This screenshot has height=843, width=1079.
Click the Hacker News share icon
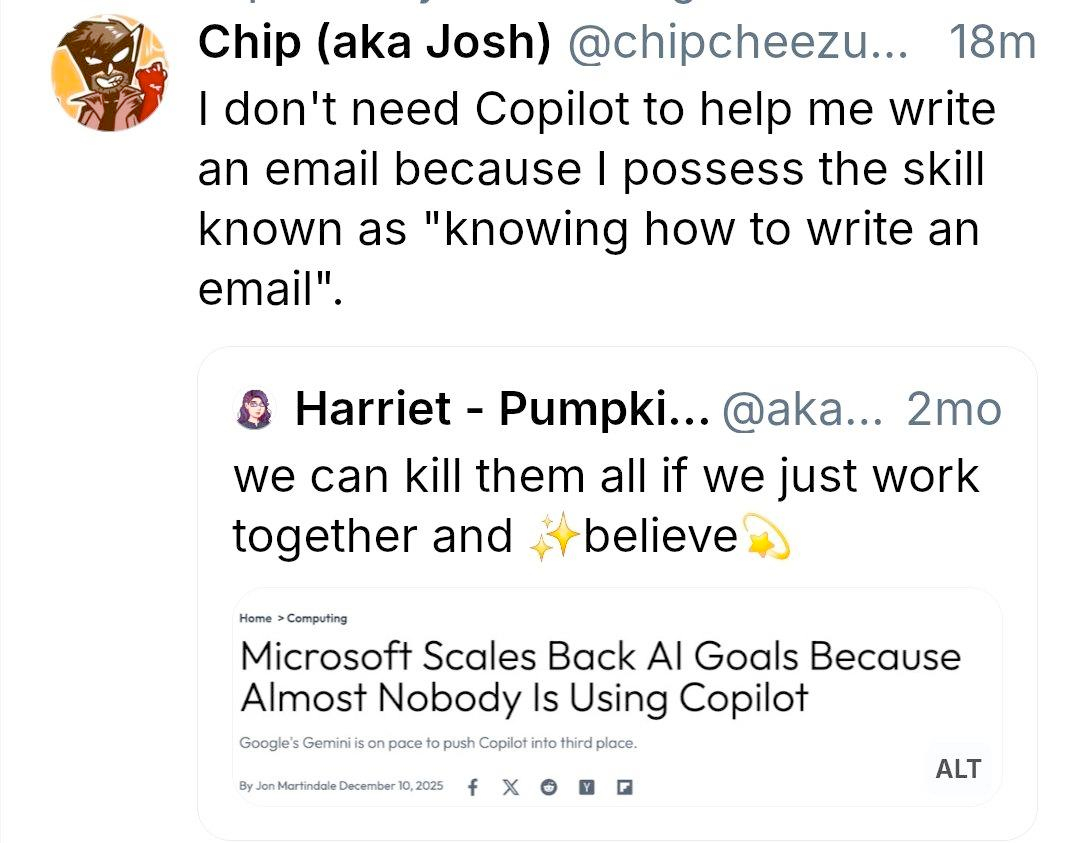[587, 786]
